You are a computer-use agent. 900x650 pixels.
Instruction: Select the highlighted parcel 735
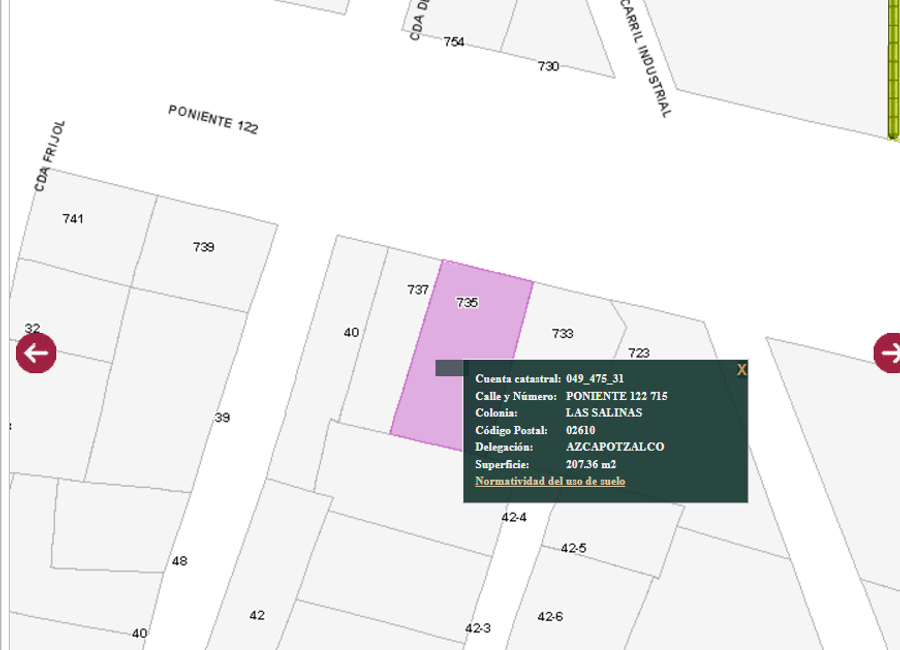(x=467, y=302)
